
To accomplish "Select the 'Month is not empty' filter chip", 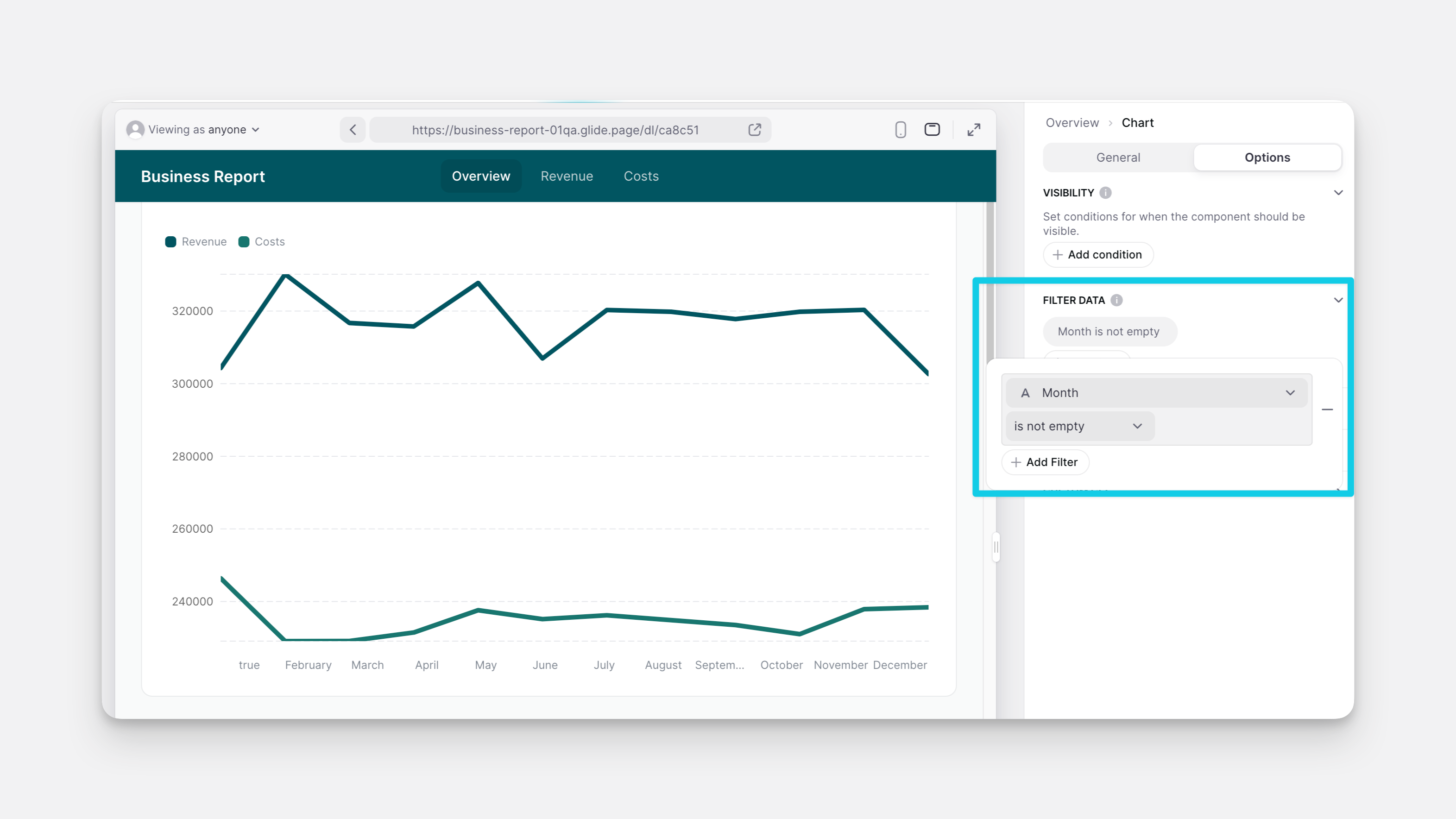I will pos(1109,331).
